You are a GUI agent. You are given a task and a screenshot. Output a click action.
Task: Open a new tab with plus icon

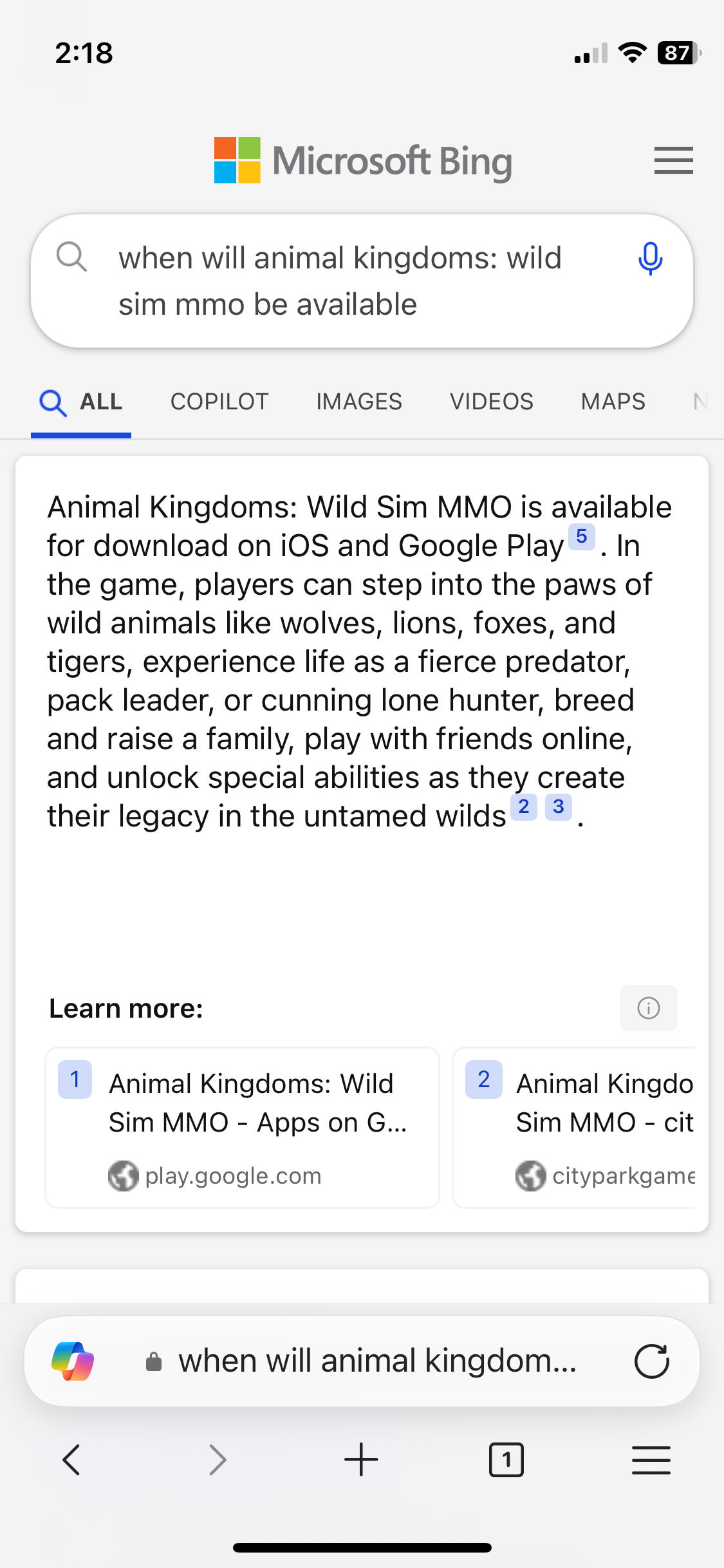361,1459
